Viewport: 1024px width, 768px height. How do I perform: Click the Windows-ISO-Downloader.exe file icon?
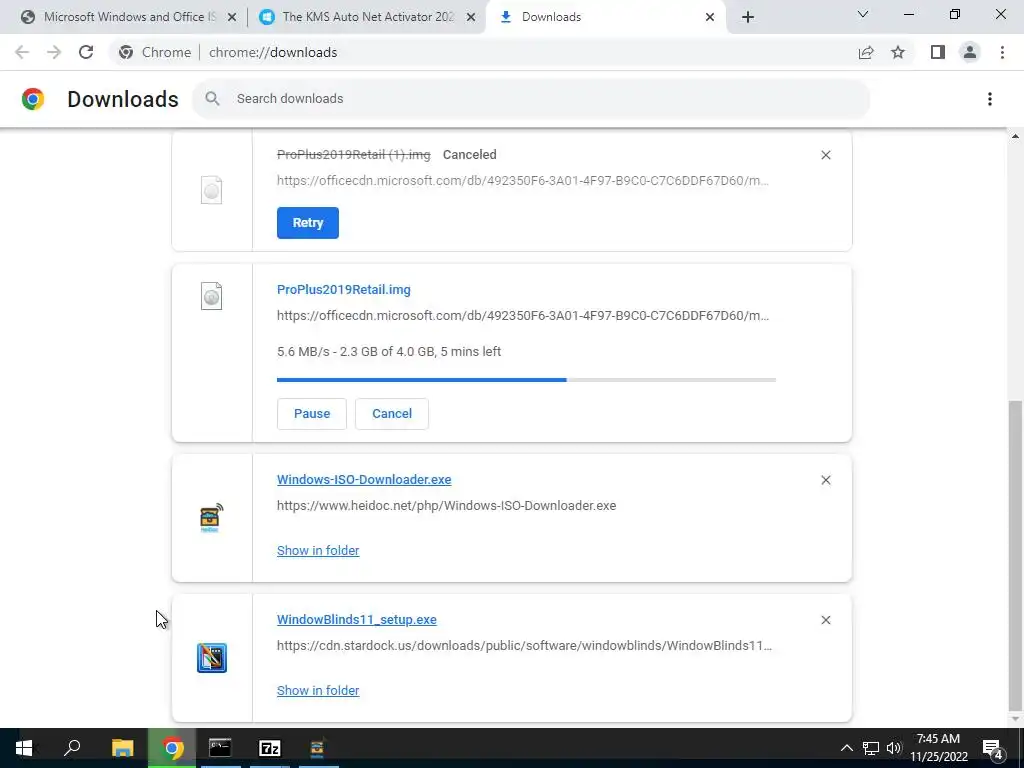(211, 518)
